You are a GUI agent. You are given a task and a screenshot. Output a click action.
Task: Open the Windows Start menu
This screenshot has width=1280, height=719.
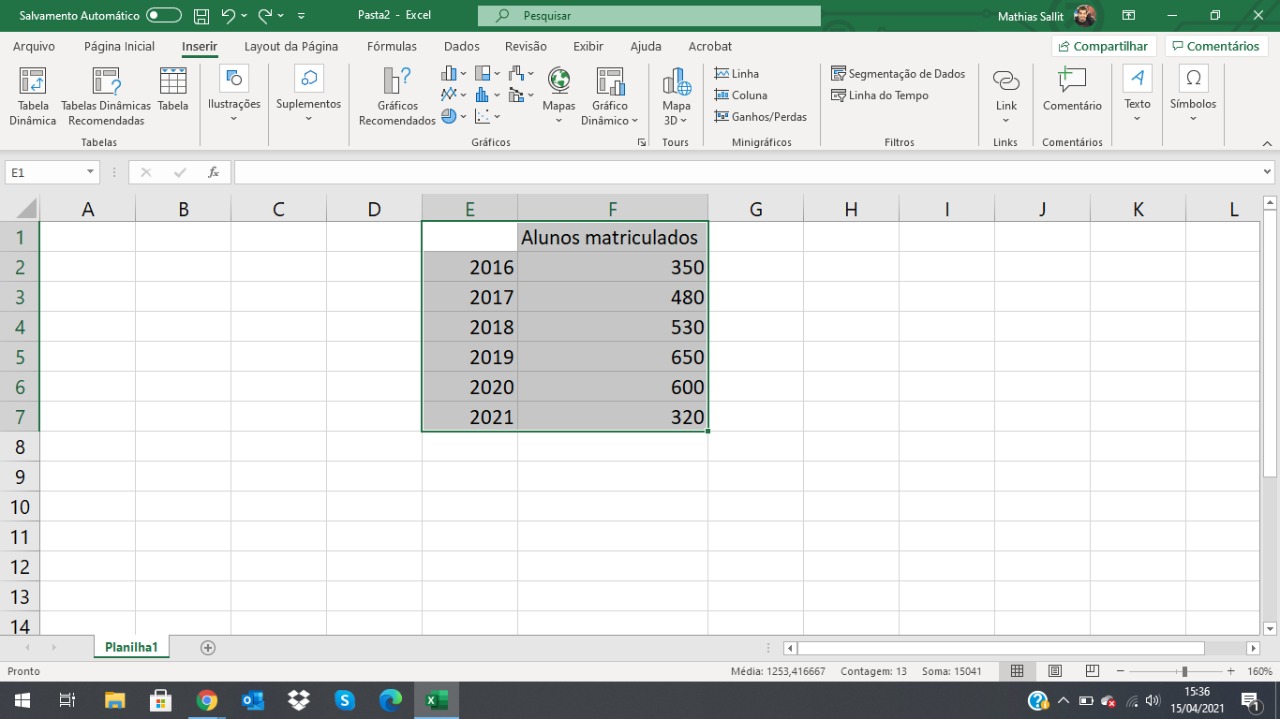21,700
